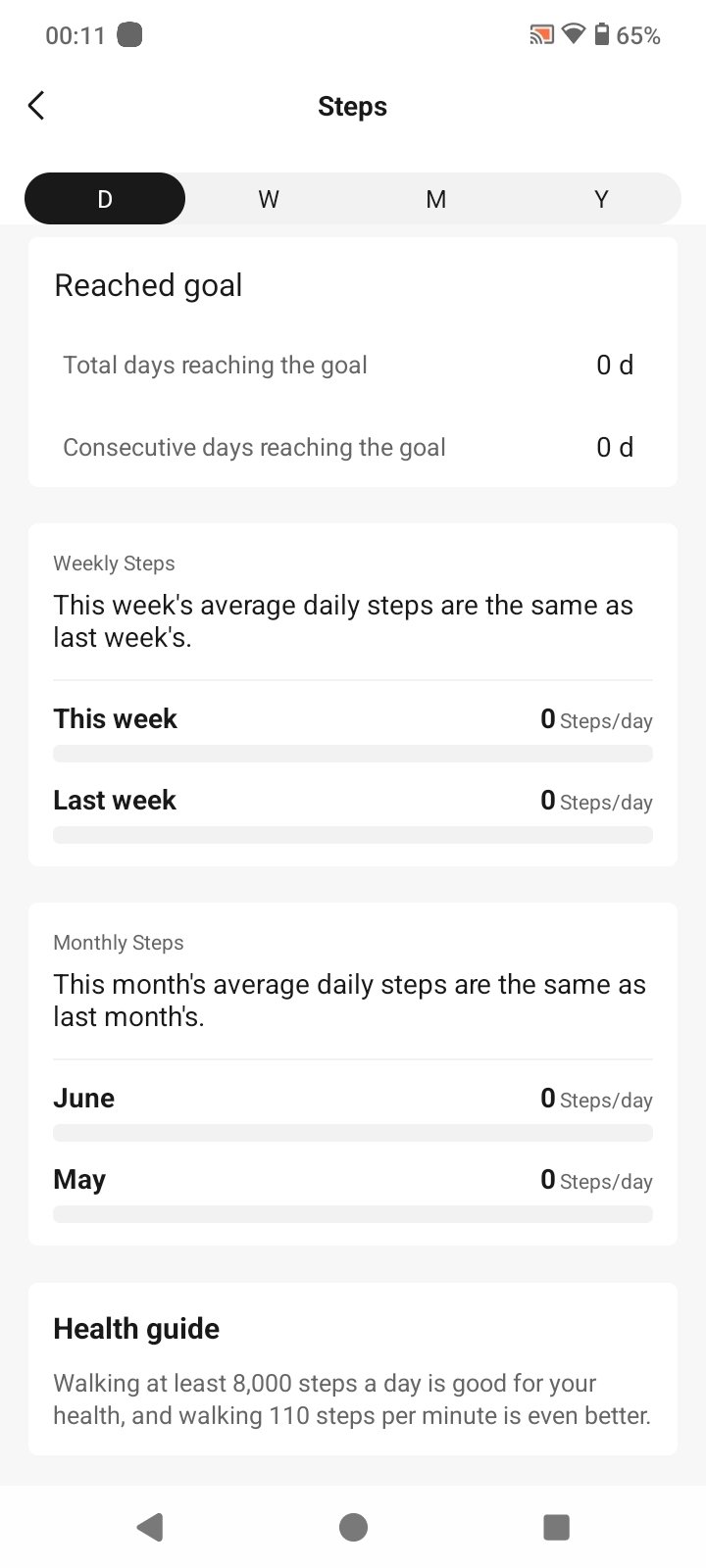The image size is (706, 1568).
Task: Tap the Android home circle button
Action: [353, 1527]
